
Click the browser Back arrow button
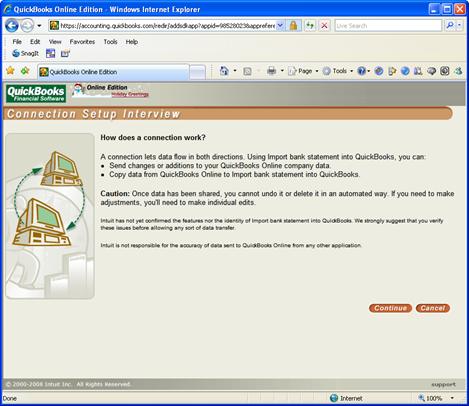(x=12, y=26)
